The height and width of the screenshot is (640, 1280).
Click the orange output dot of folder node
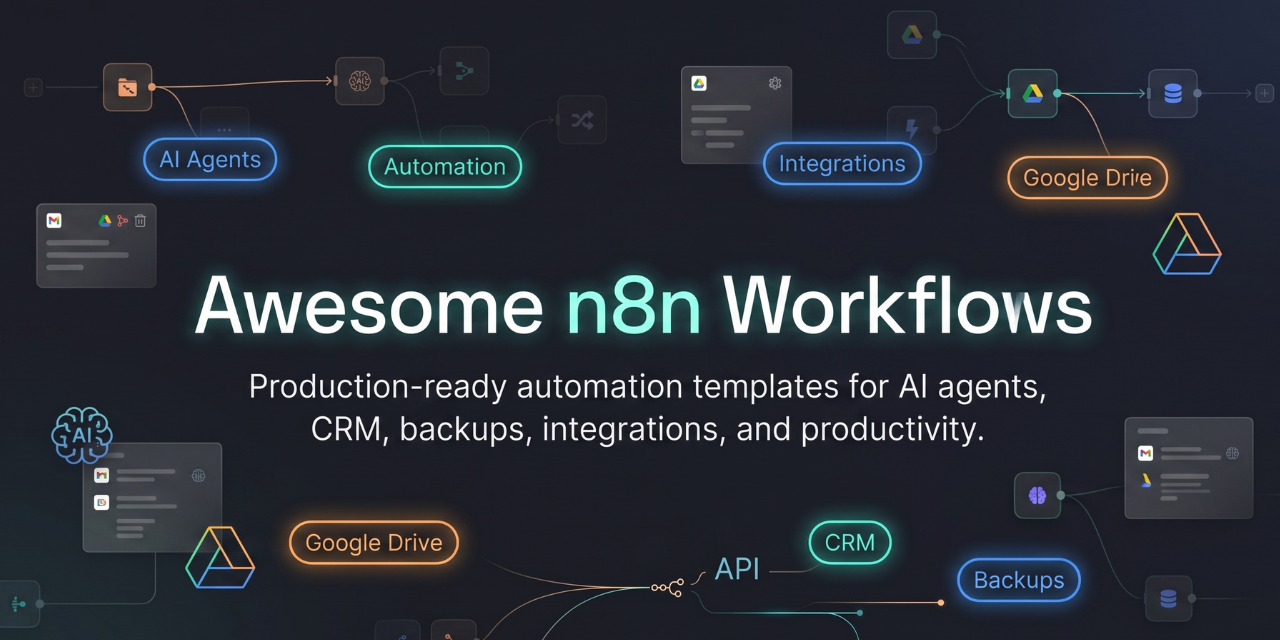pyautogui.click(x=152, y=87)
